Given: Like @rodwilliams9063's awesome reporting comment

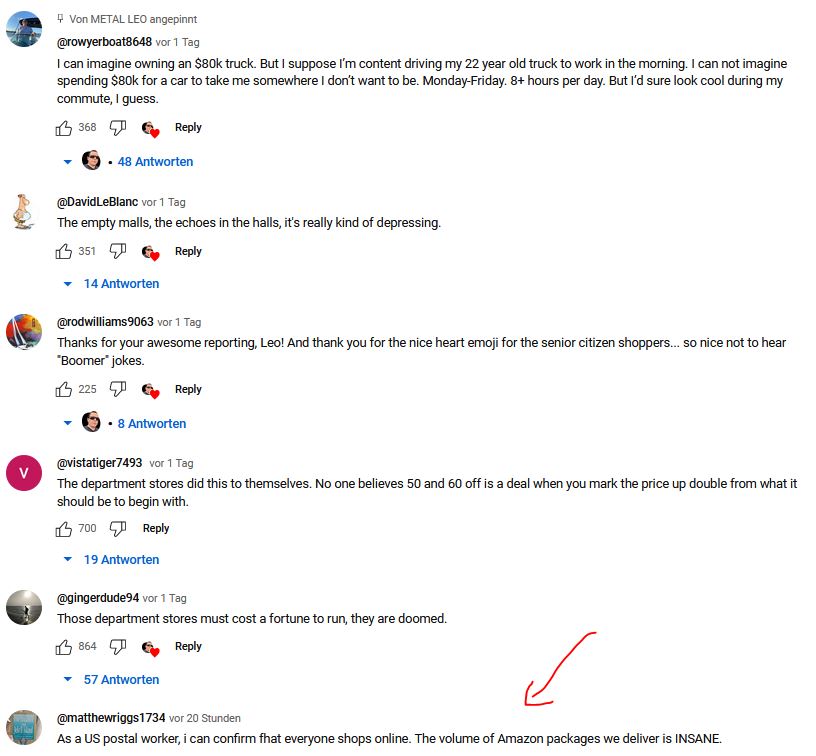Looking at the screenshot, I should pos(63,390).
